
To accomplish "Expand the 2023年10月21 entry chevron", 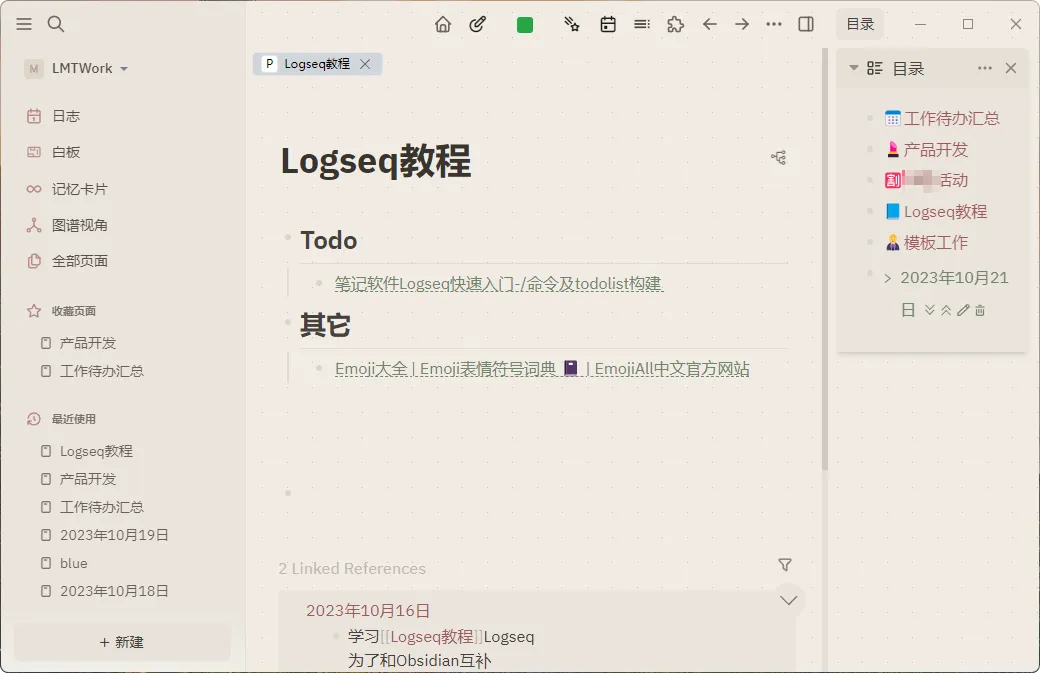I will 887,278.
